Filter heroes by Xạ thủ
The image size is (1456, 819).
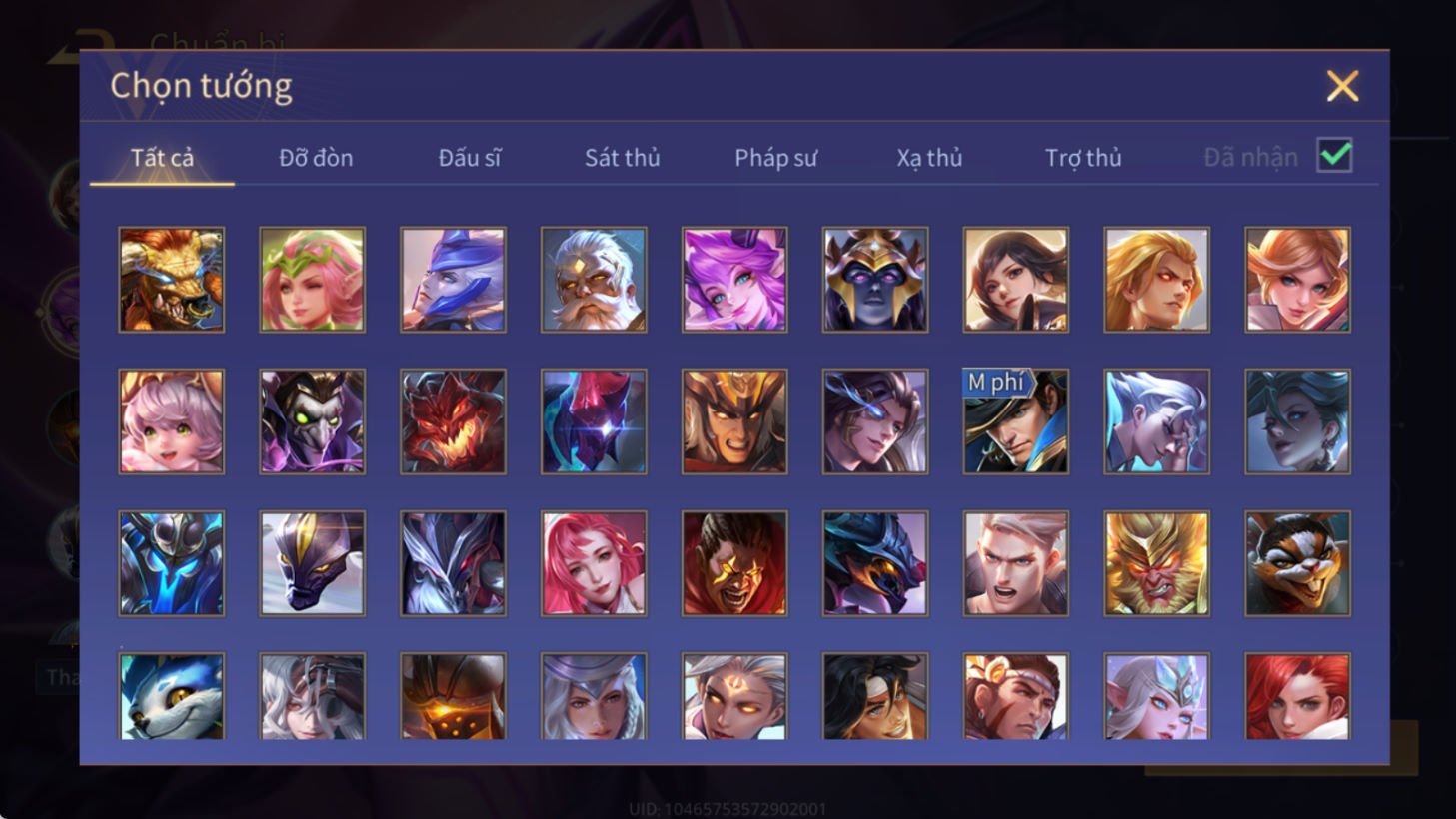(x=929, y=158)
